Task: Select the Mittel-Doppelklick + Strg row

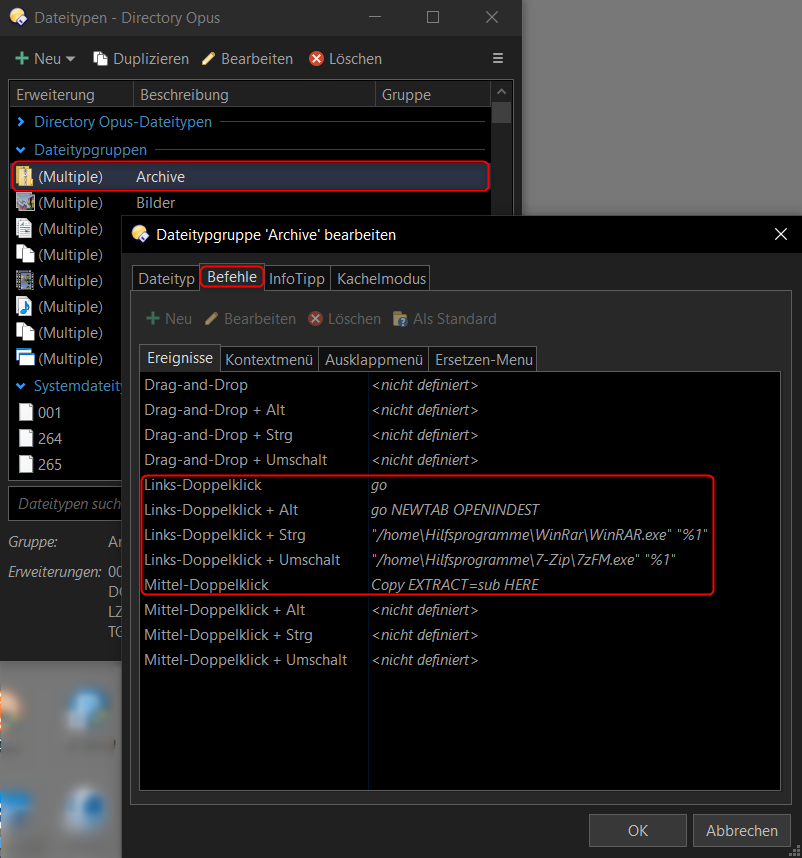Action: point(460,635)
